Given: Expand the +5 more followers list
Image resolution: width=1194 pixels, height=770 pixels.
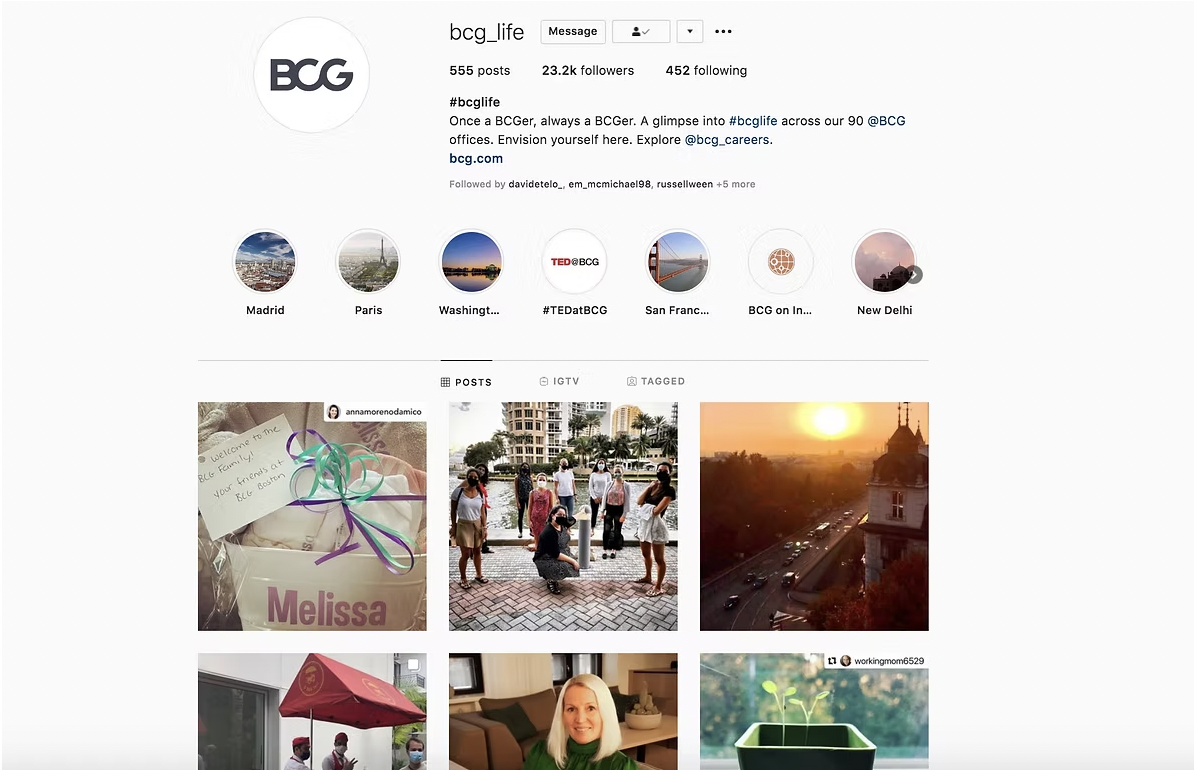Looking at the screenshot, I should tap(736, 184).
